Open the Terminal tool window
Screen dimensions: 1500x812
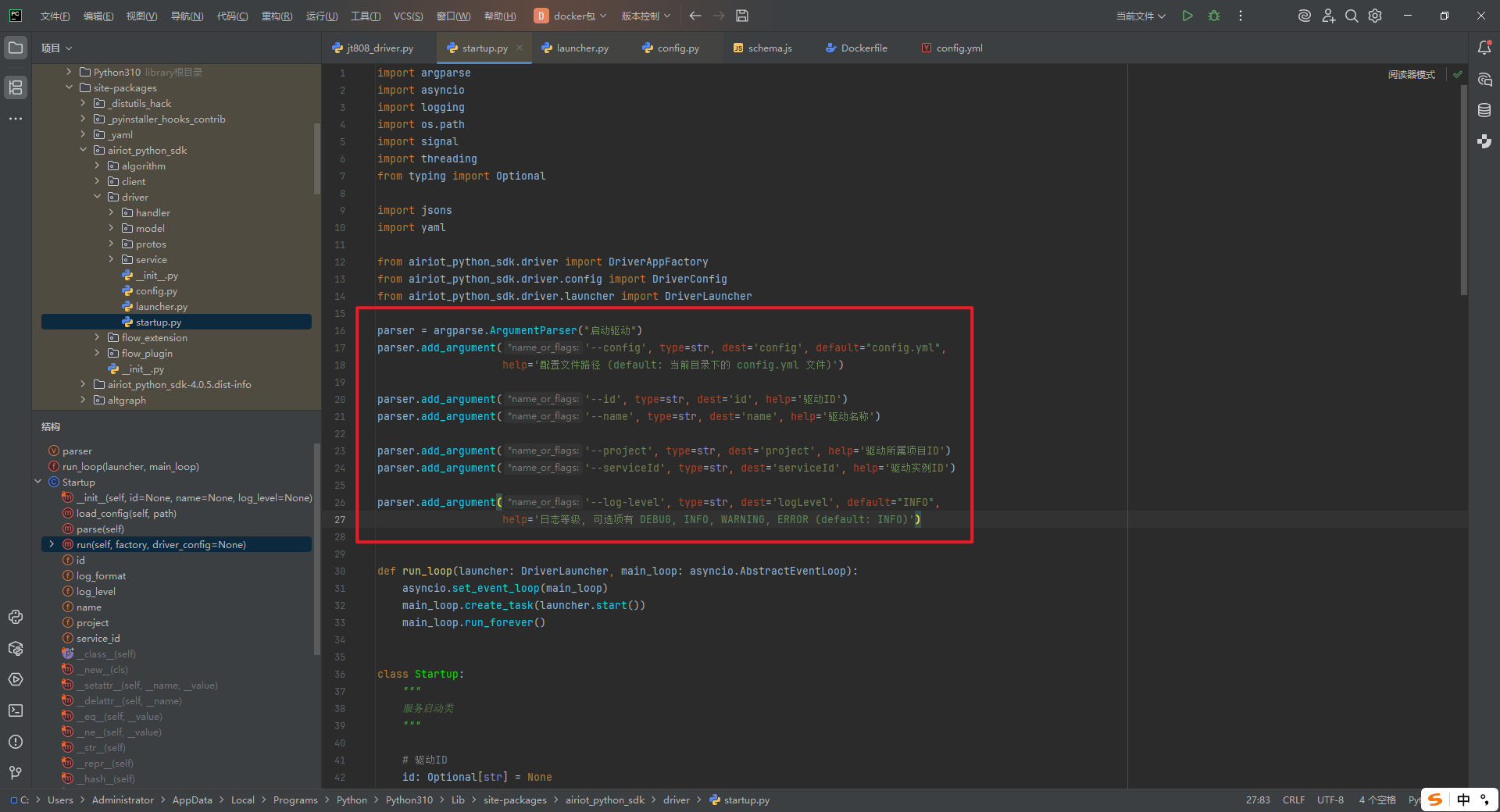tap(16, 710)
